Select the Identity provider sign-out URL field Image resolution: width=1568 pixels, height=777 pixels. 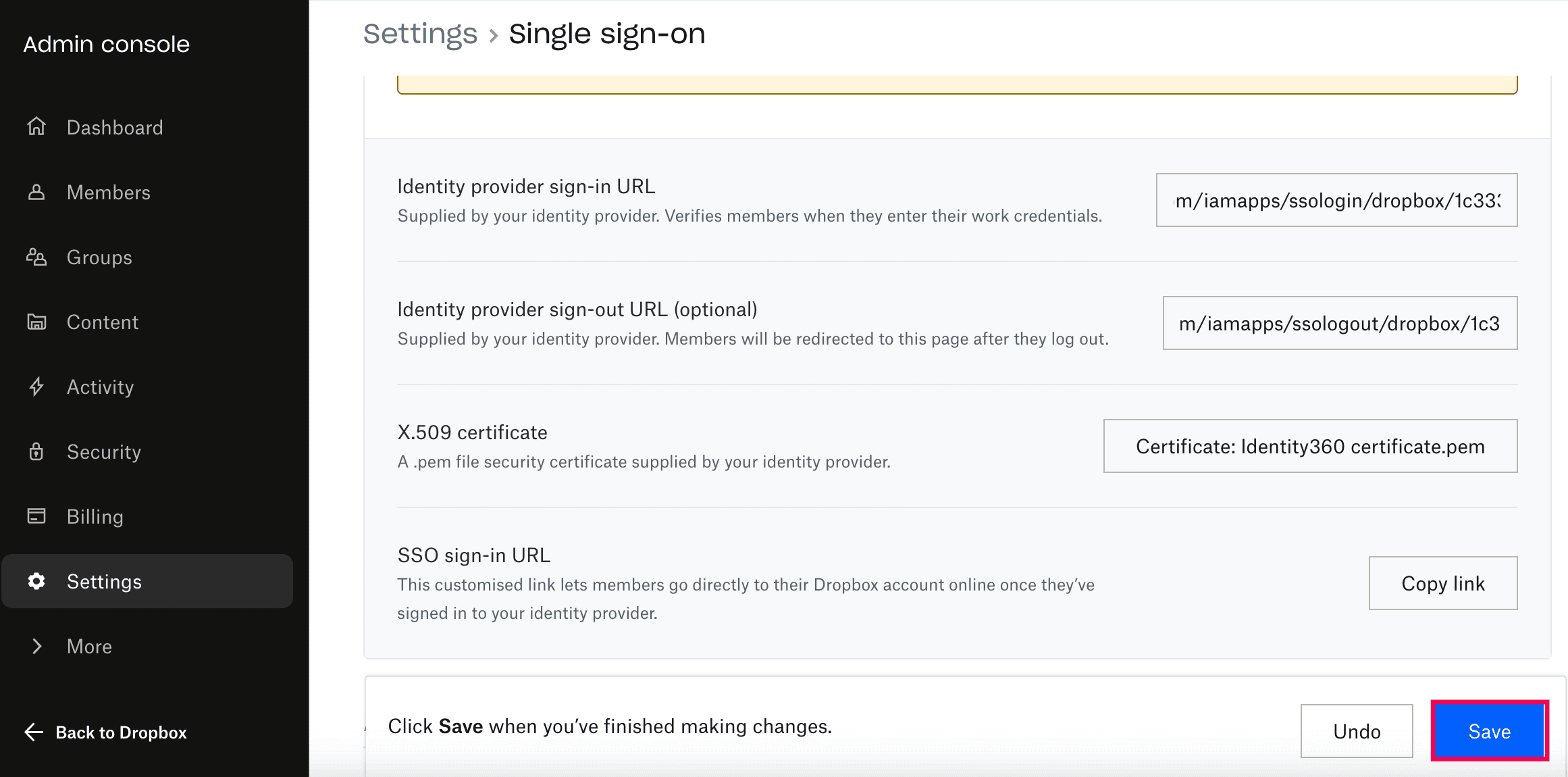click(1339, 322)
